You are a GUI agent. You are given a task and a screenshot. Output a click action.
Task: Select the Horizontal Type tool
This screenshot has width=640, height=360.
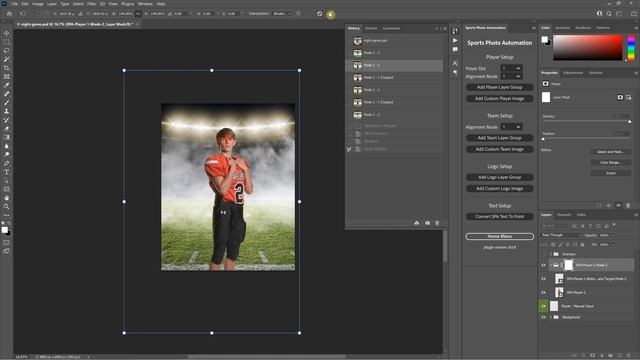[7, 172]
